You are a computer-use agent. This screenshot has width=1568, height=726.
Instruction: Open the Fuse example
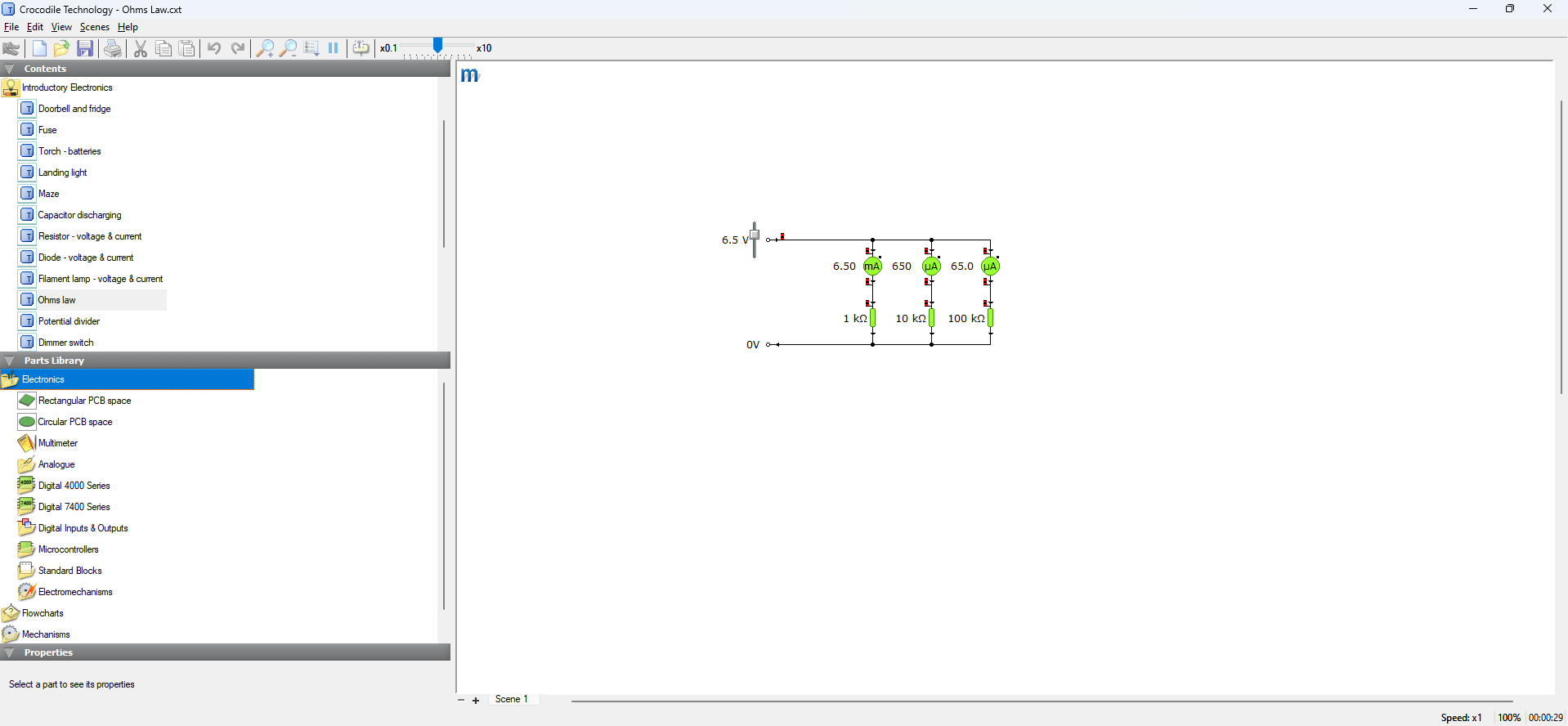tap(38, 130)
